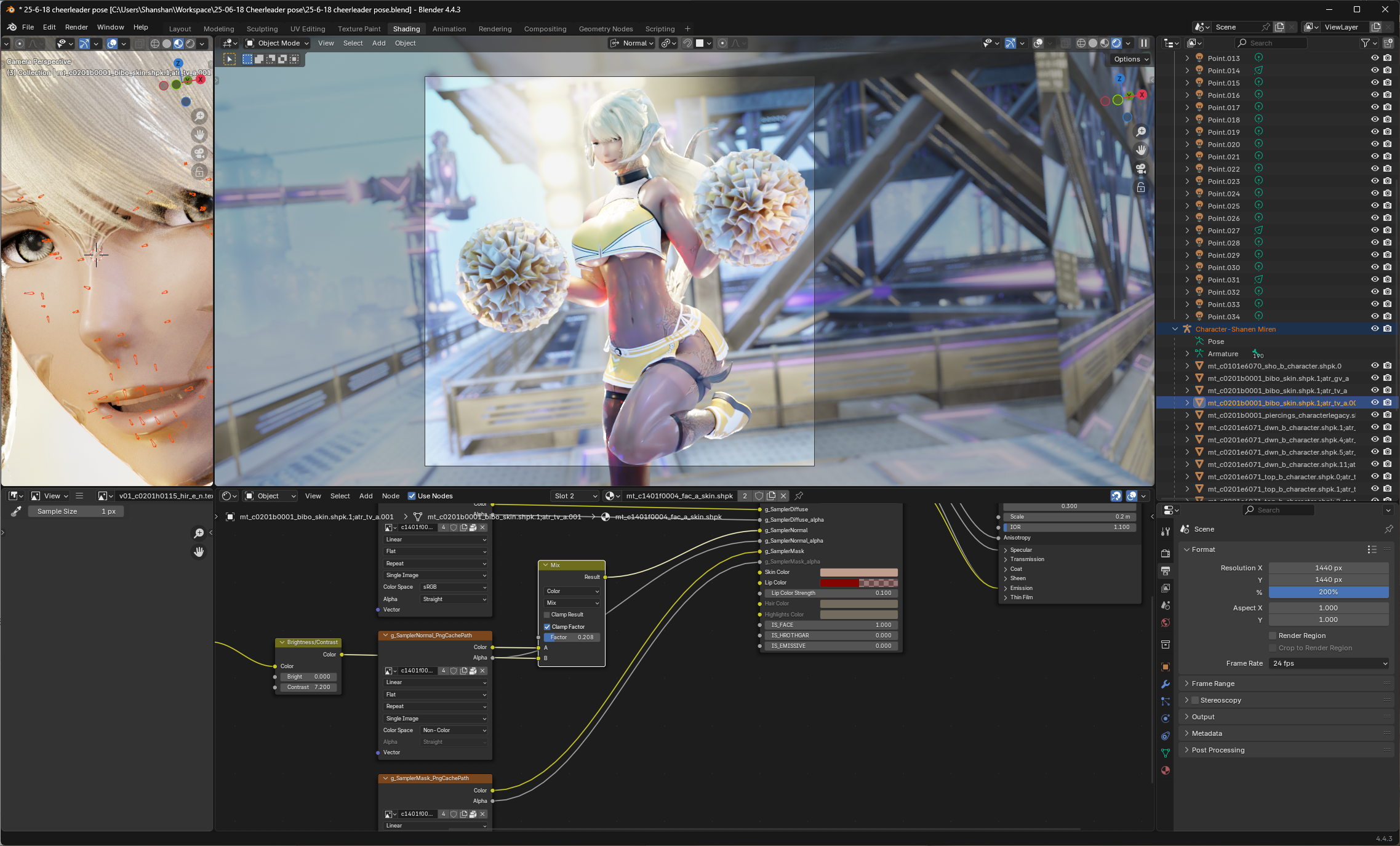Screen dimensions: 1400x846
Task: Expand the Frame Range panel
Action: coord(1286,684)
